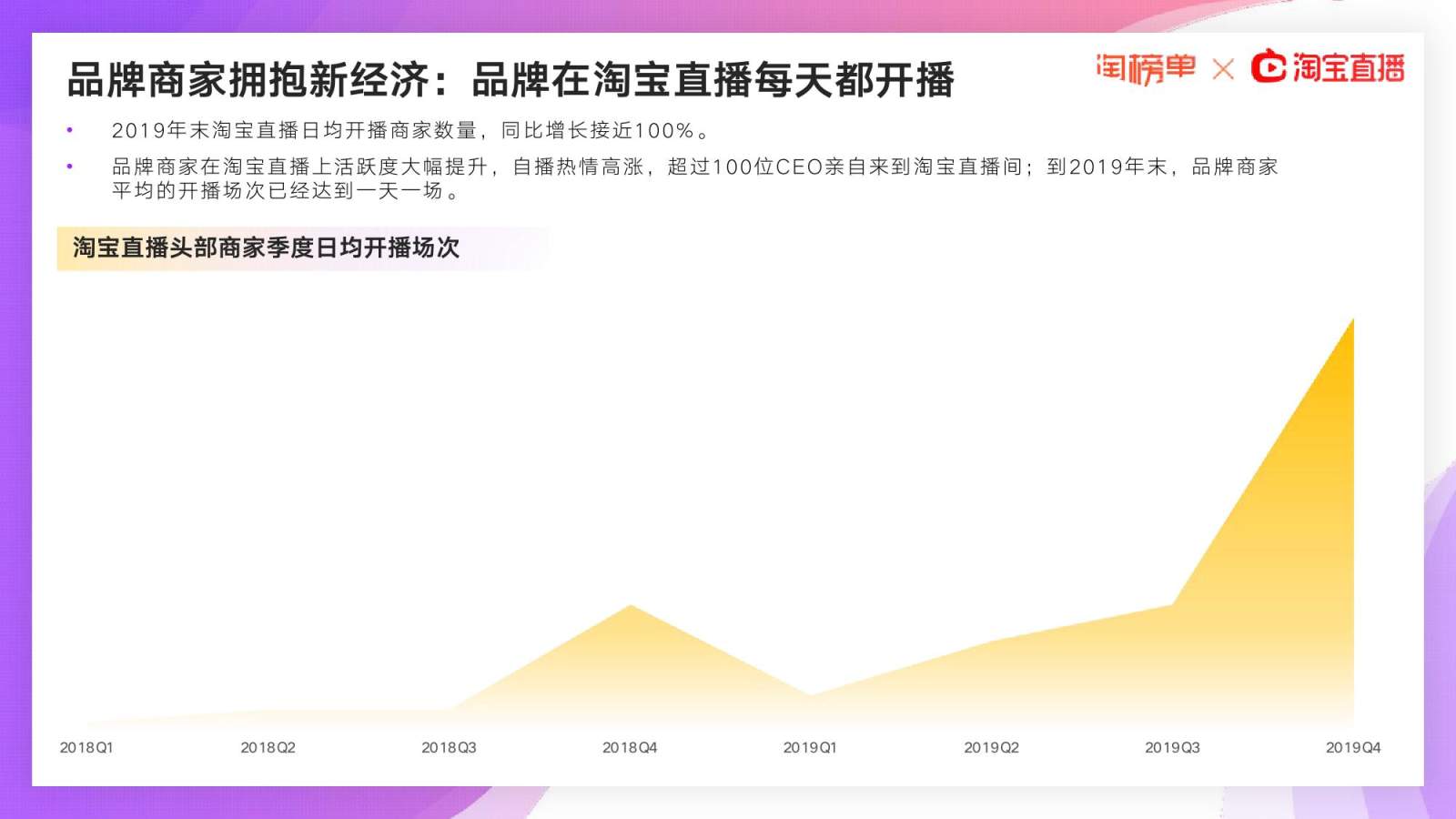Click the bullet about 超过100位CEO

coord(695,178)
